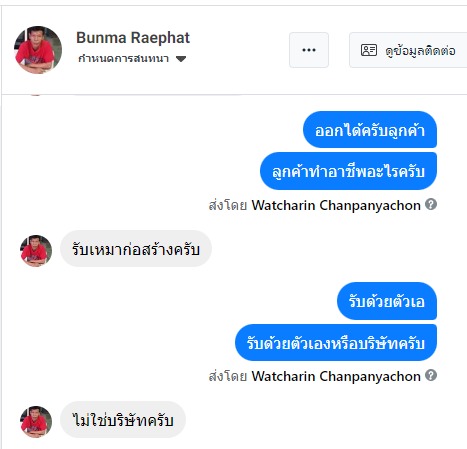
Task: Click avatar next to ไม่ใช่บริษัทครับ message
Action: pos(36,422)
